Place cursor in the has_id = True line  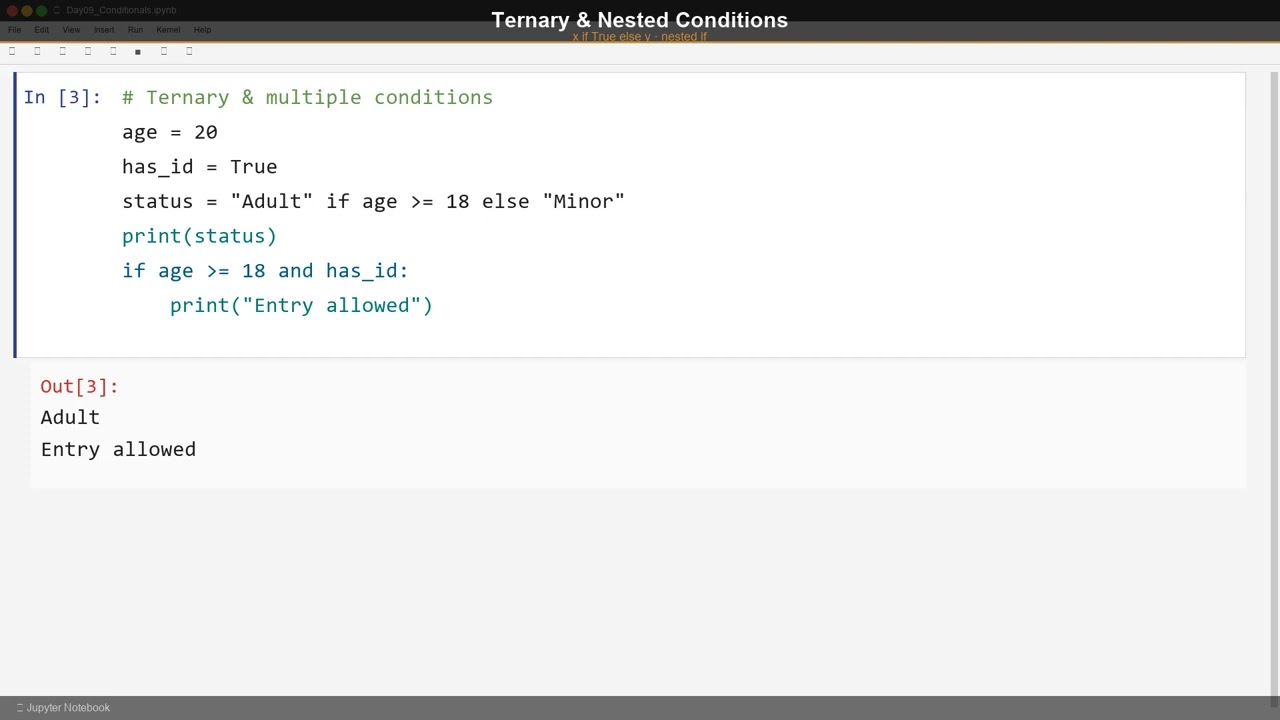(x=200, y=167)
